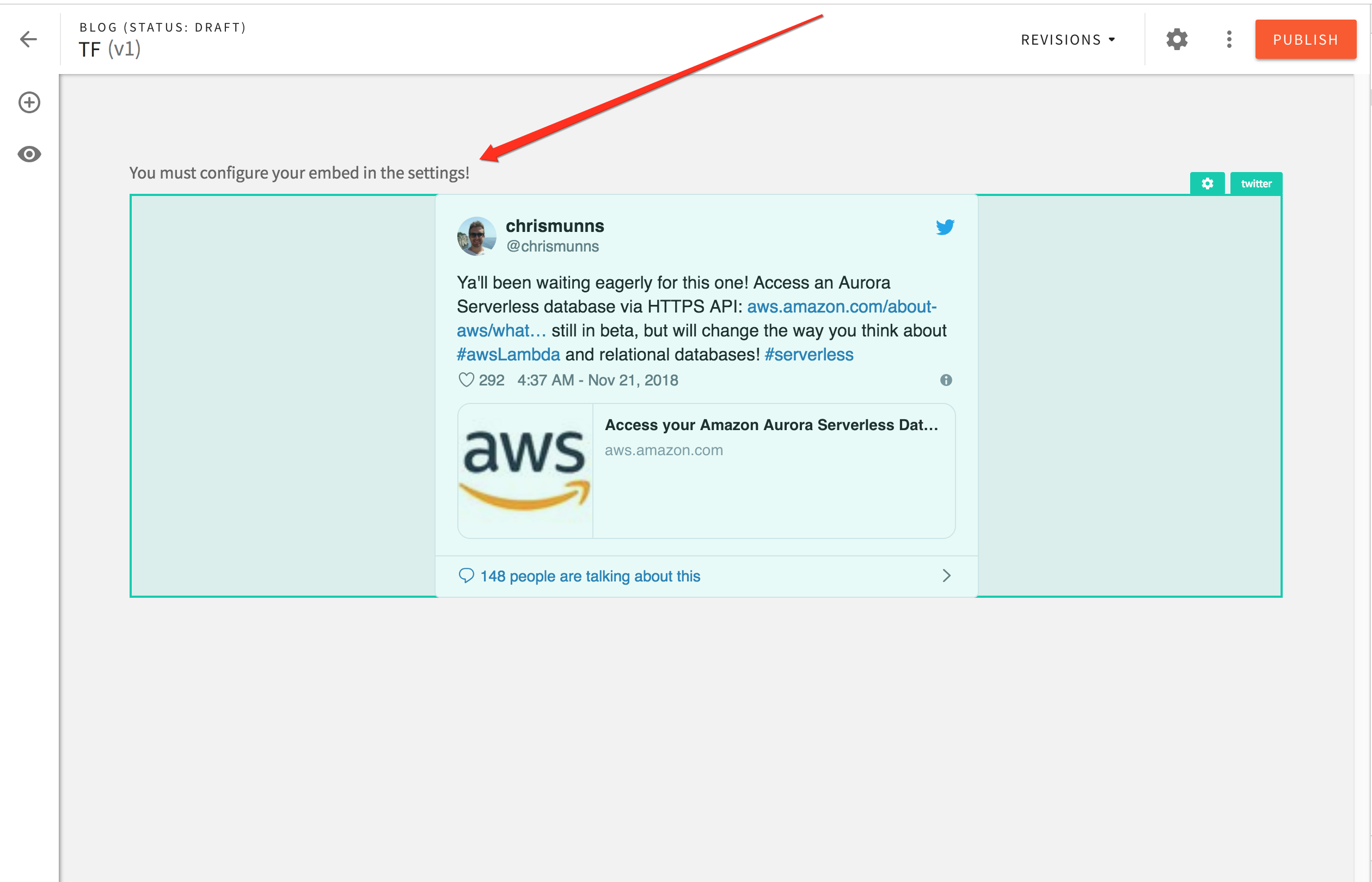Screen dimensions: 1372x882
Task: Click chrismunns profile avatar
Action: click(476, 235)
